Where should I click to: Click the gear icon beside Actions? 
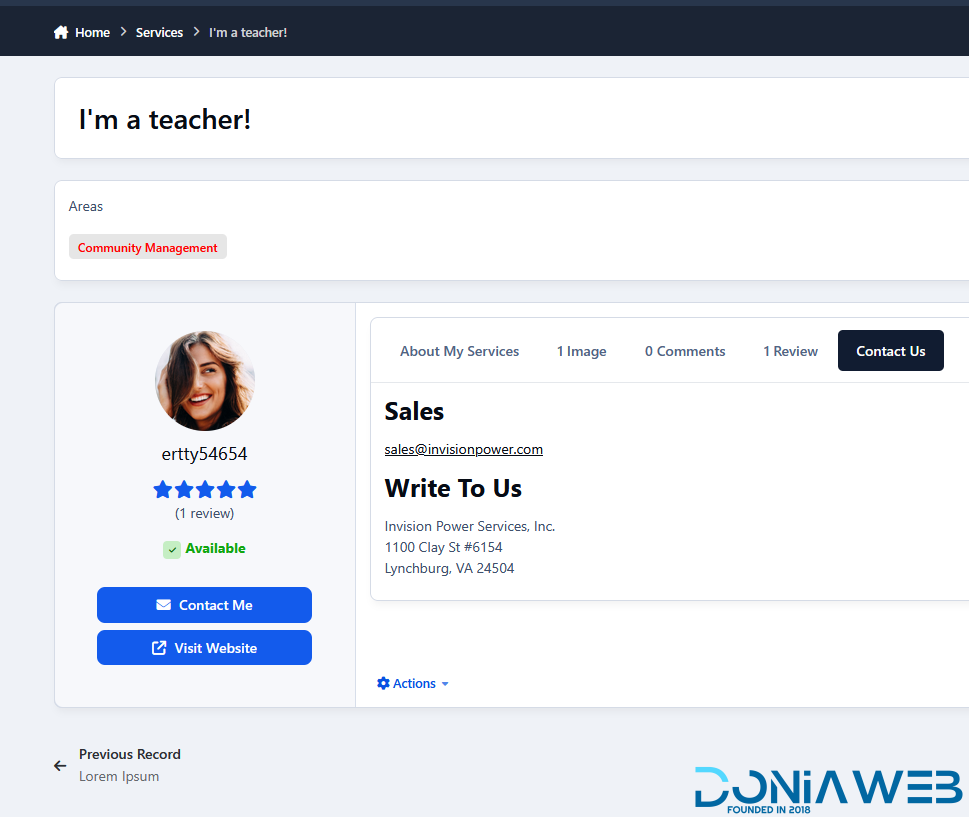pyautogui.click(x=383, y=683)
